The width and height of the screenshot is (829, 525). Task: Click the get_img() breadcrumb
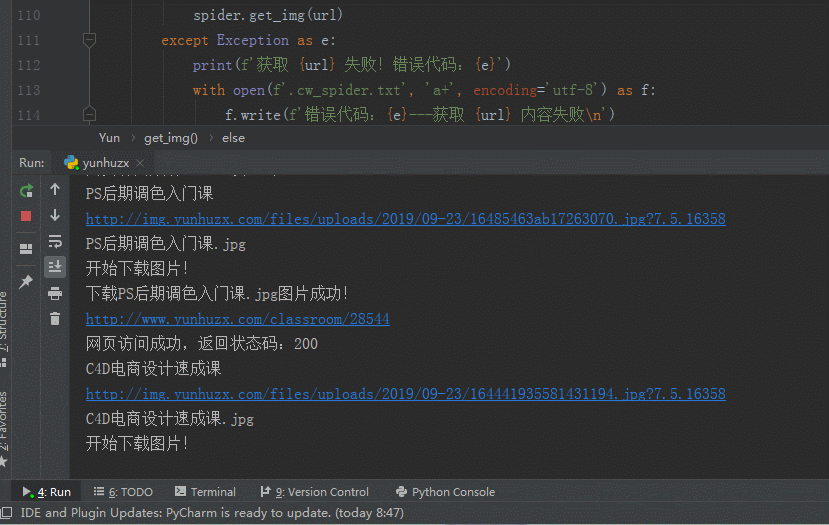click(171, 138)
